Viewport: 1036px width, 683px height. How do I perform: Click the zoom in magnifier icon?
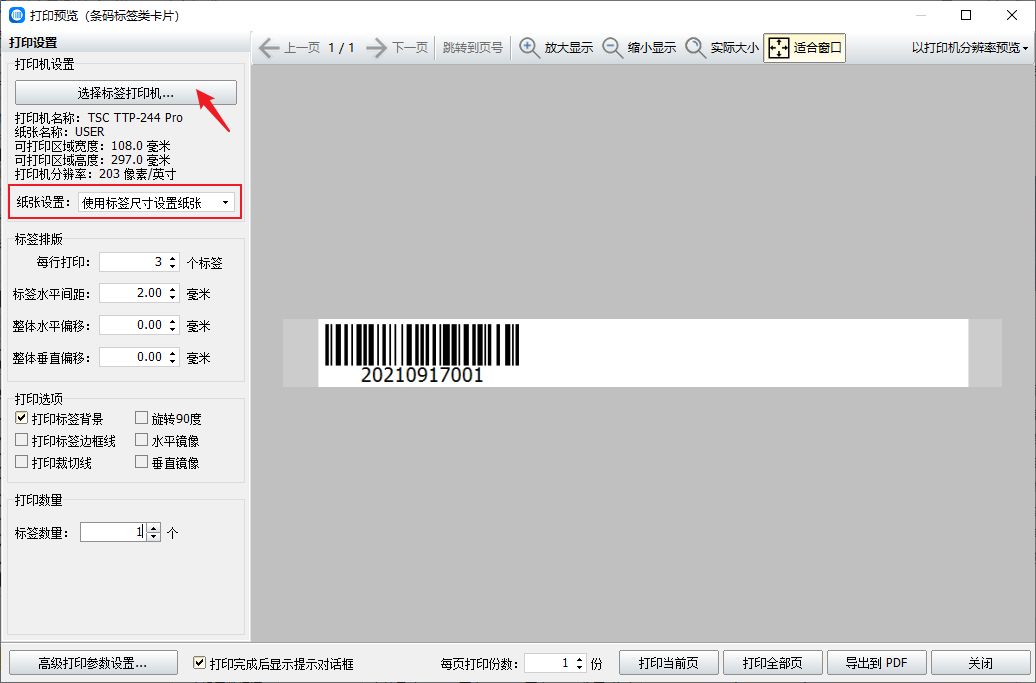[529, 48]
